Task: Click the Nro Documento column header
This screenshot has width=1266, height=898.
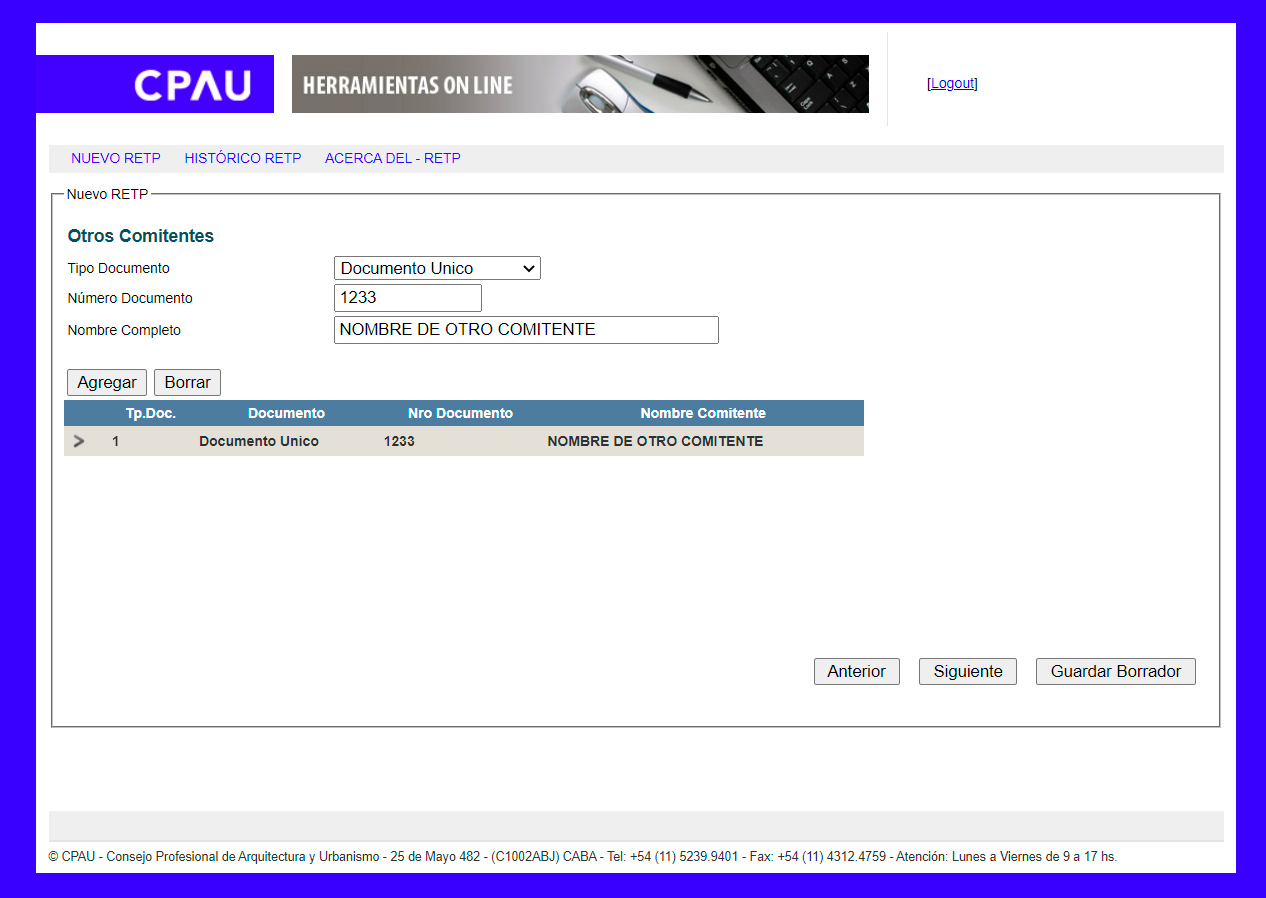Action: click(x=460, y=413)
